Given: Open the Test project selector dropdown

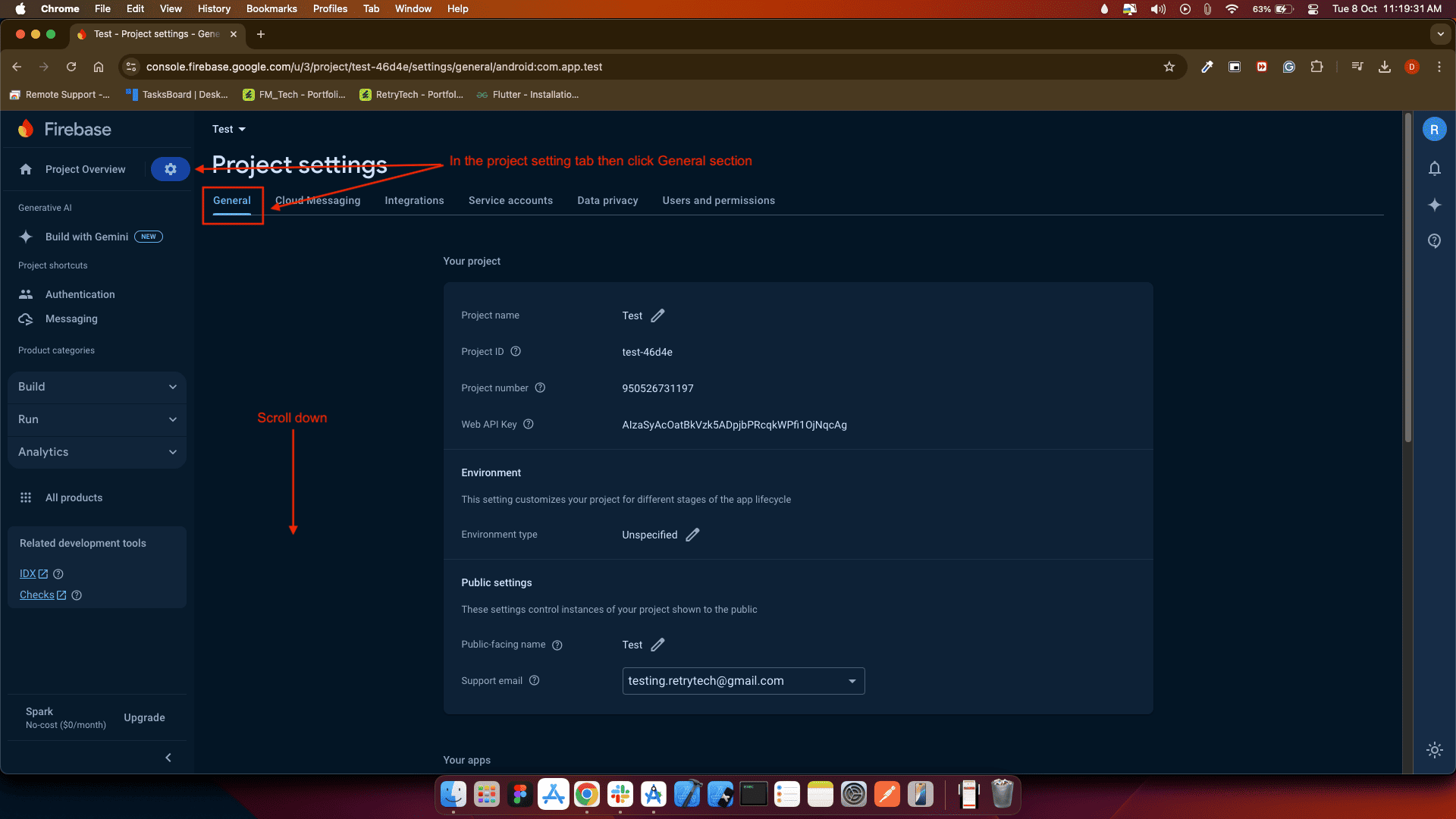Looking at the screenshot, I should 229,130.
